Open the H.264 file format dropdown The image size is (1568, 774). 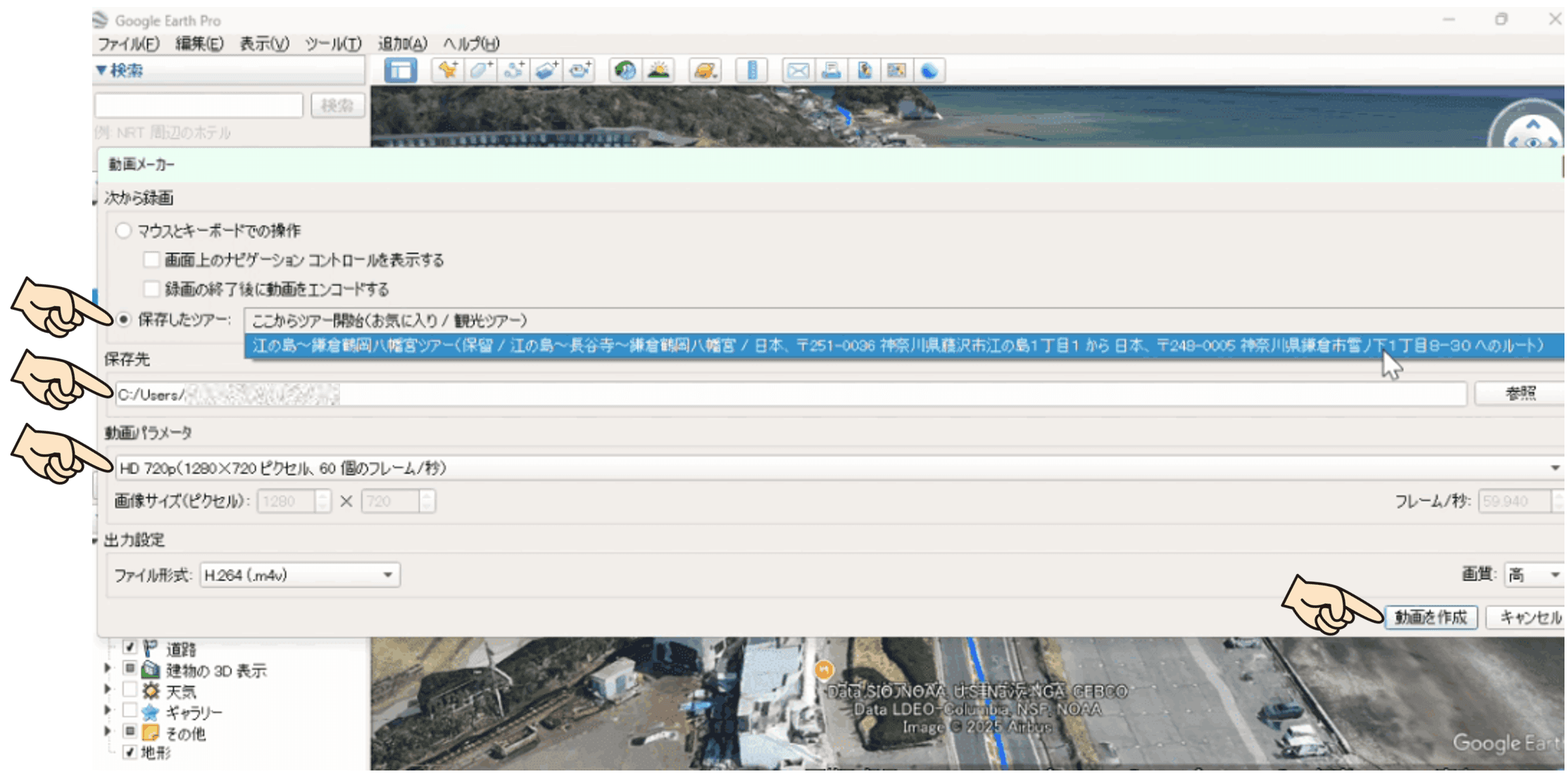pos(300,576)
